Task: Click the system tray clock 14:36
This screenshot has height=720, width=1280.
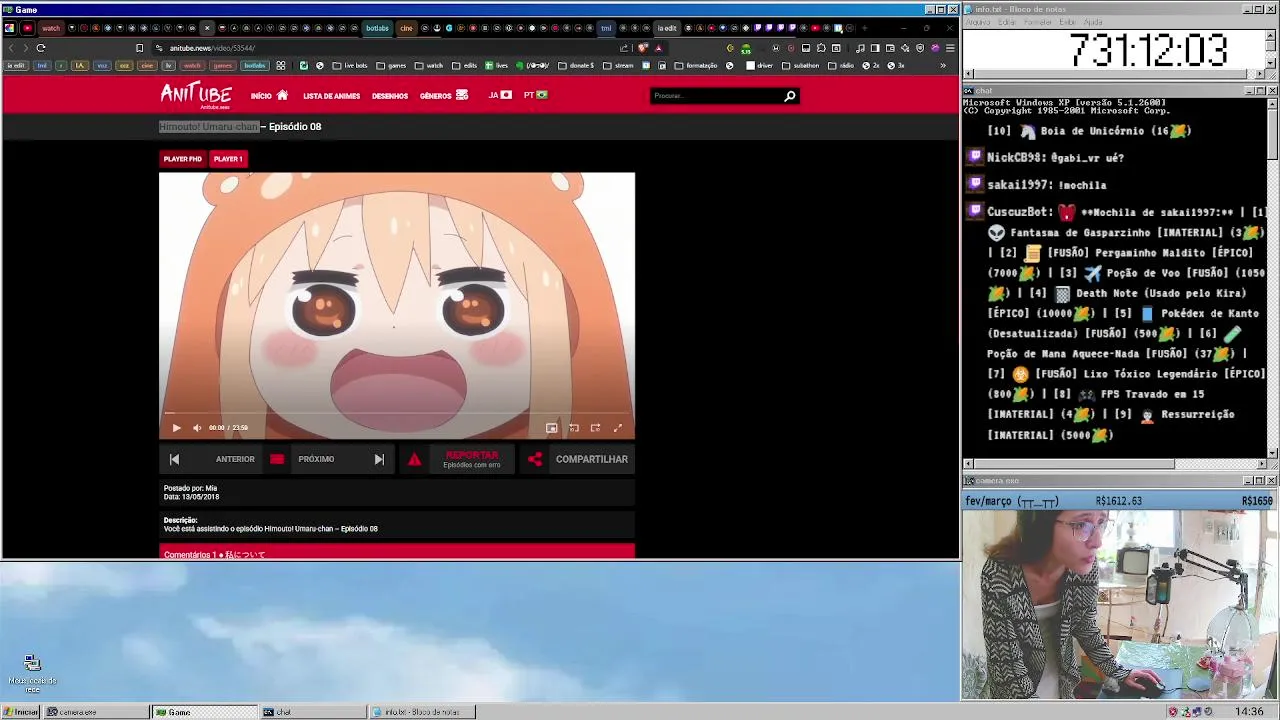Action: (x=1249, y=712)
